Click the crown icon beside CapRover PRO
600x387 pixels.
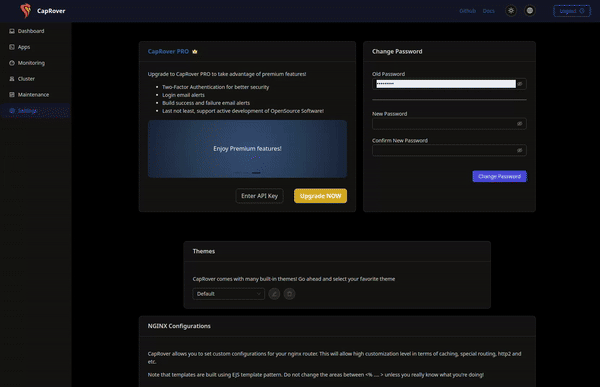coord(195,51)
